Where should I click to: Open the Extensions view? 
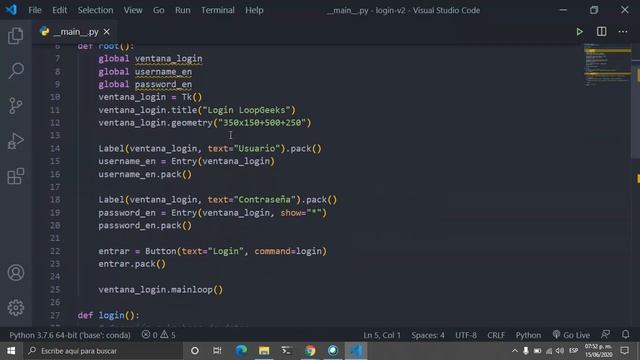point(16,176)
